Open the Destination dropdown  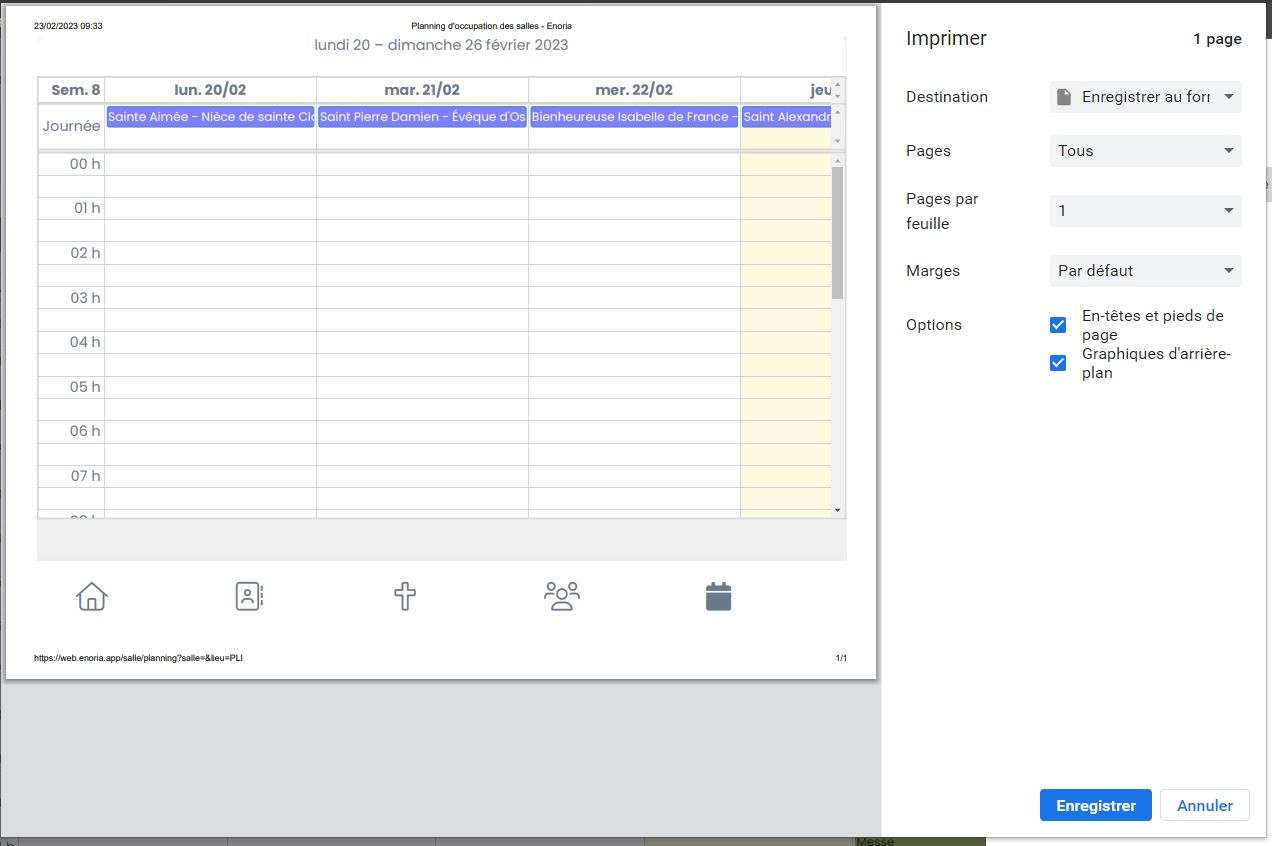pos(1146,97)
